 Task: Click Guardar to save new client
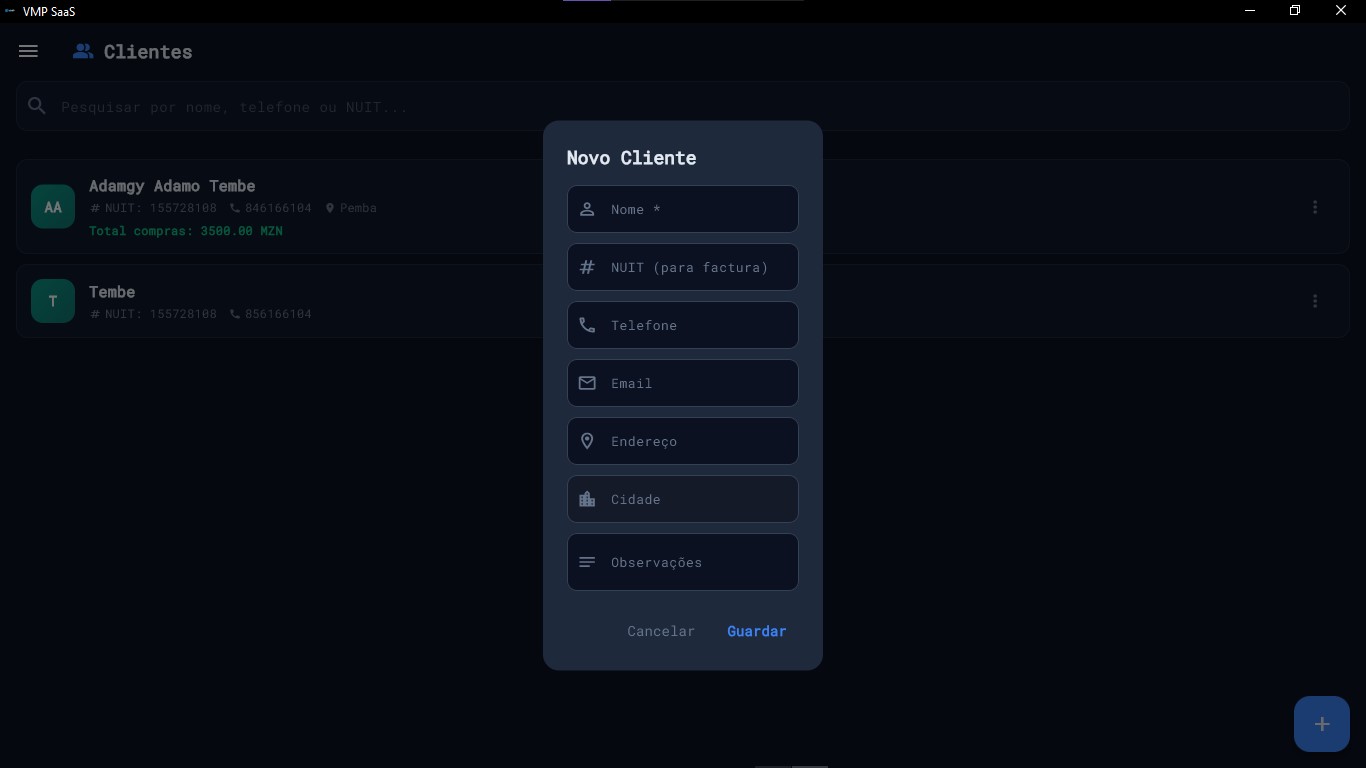point(757,631)
